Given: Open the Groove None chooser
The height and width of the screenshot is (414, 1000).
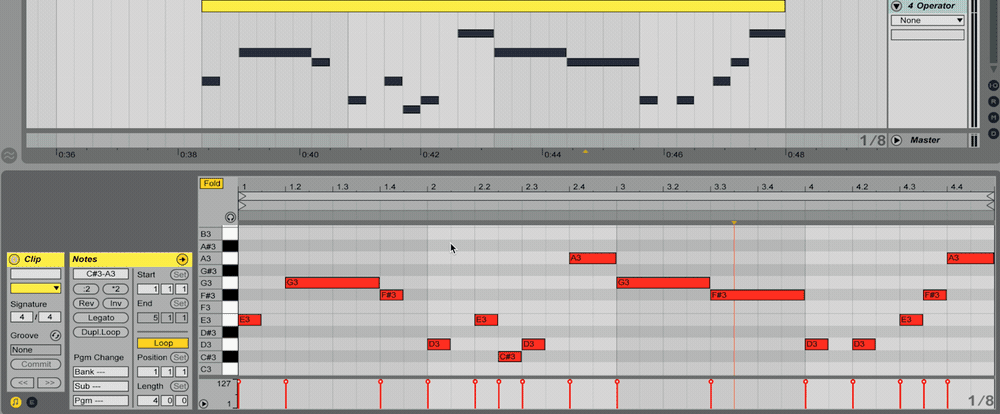Looking at the screenshot, I should point(36,350).
